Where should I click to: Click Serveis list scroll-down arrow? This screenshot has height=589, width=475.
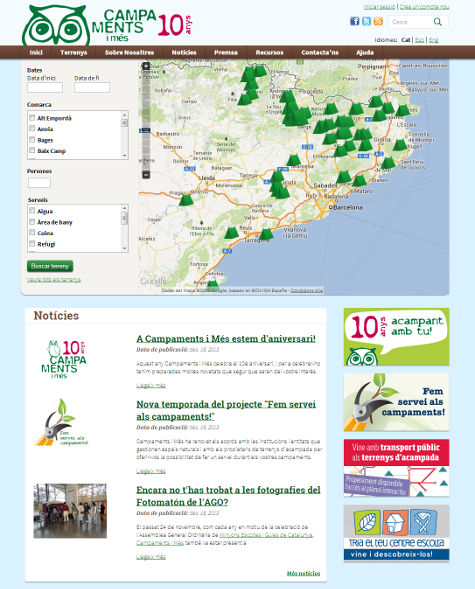[125, 248]
